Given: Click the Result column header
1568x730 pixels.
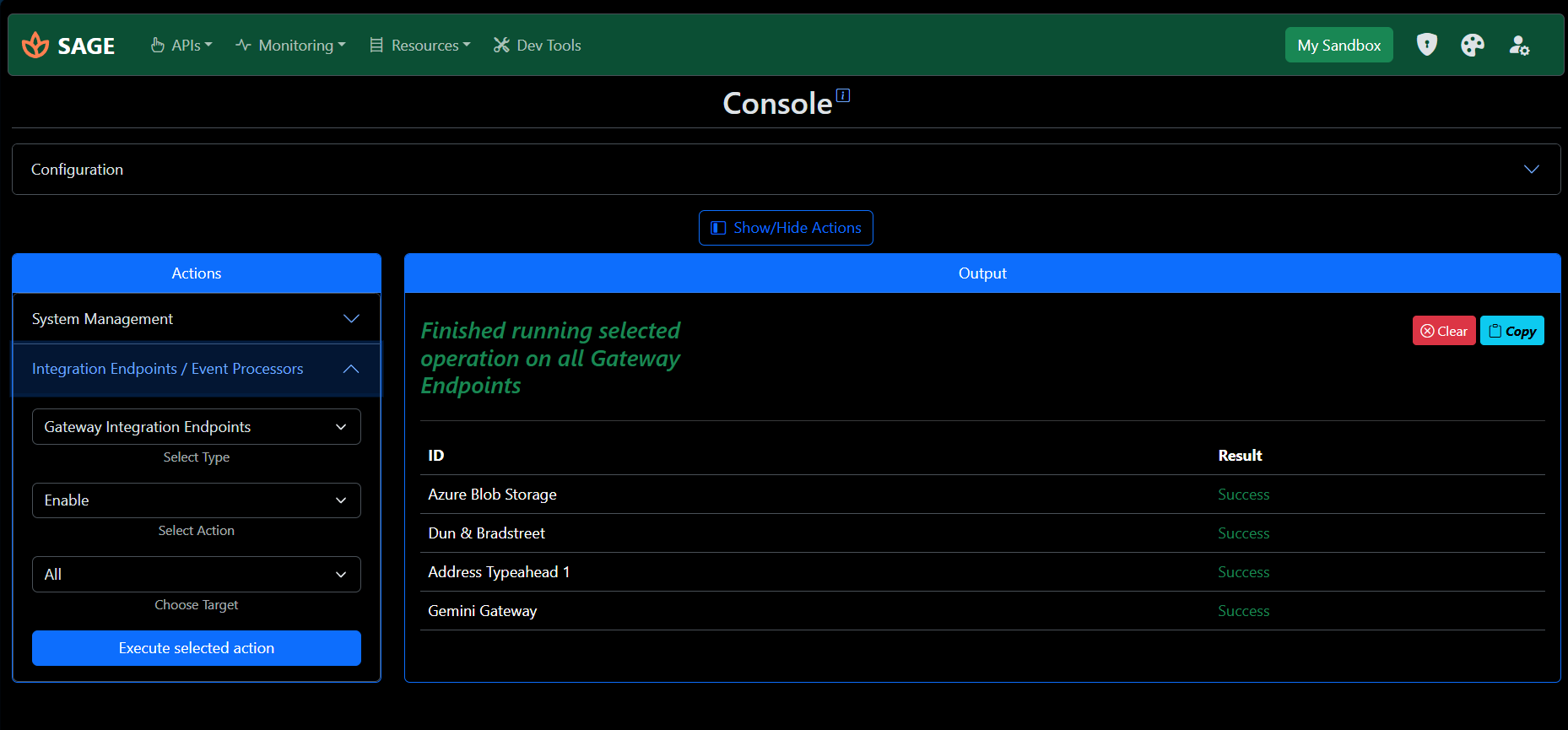Looking at the screenshot, I should point(1240,456).
